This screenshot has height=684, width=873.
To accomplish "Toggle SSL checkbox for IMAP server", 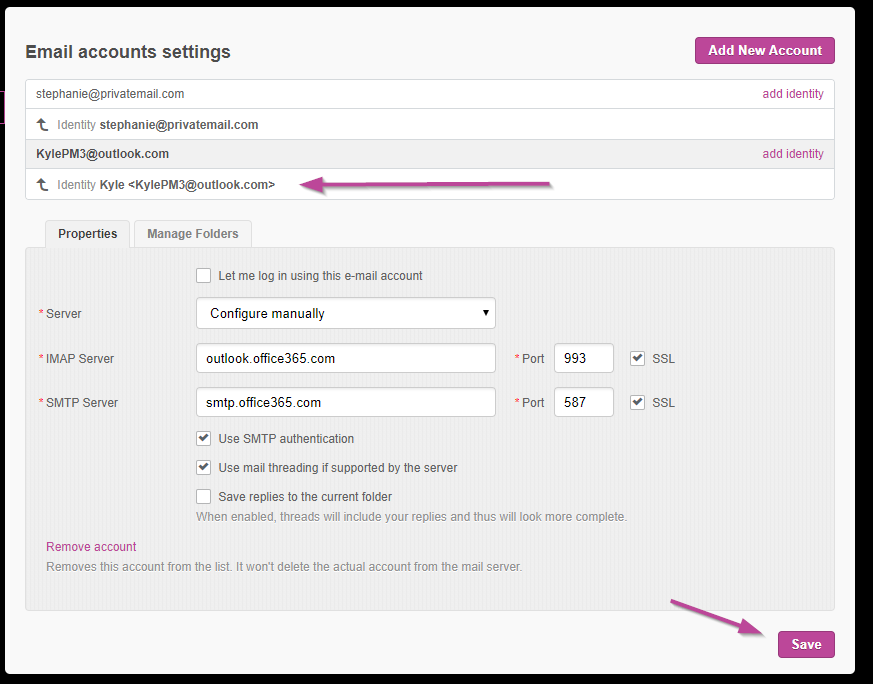I will click(637, 358).
